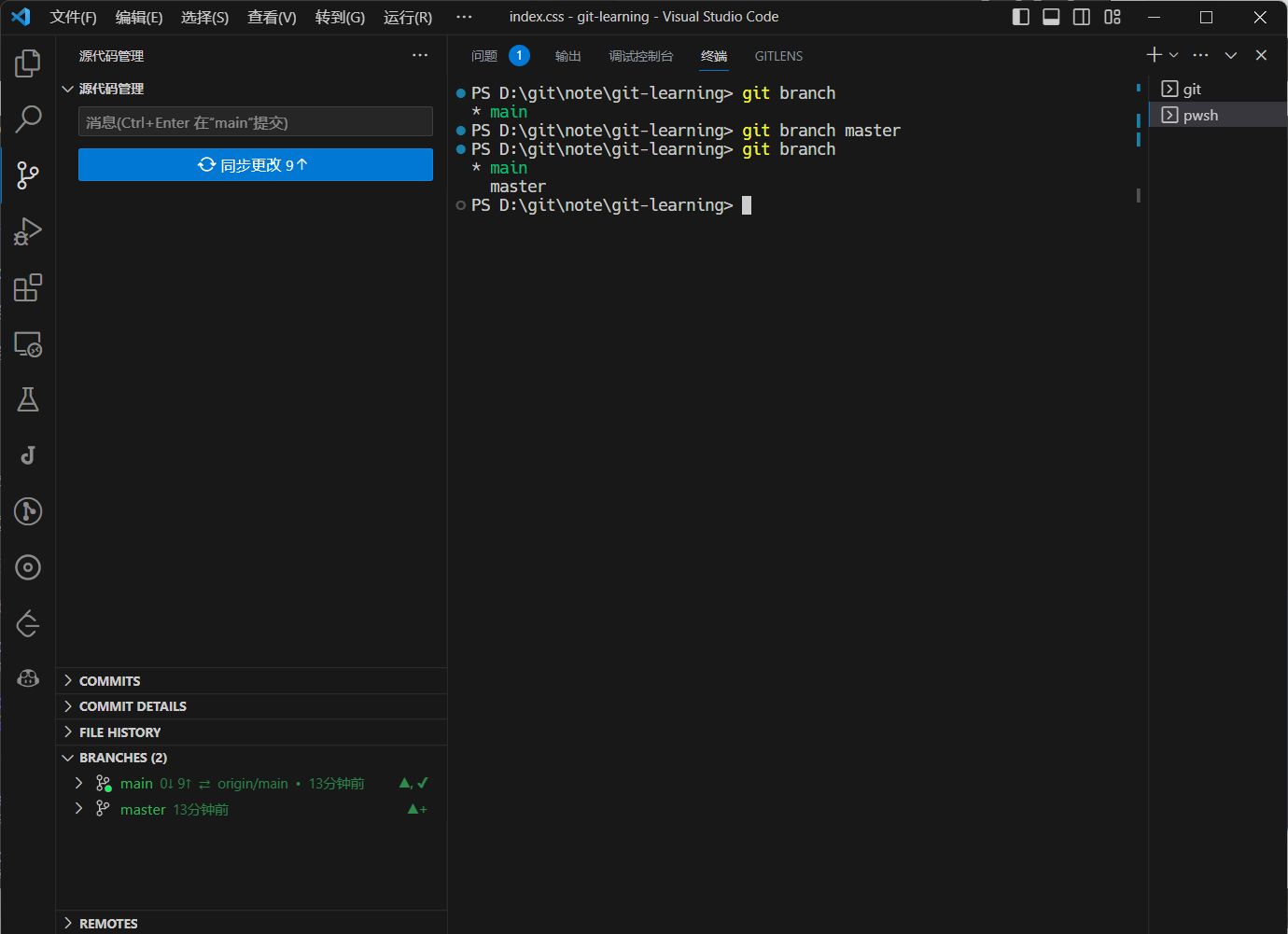Open Run and Debug view

click(x=28, y=231)
